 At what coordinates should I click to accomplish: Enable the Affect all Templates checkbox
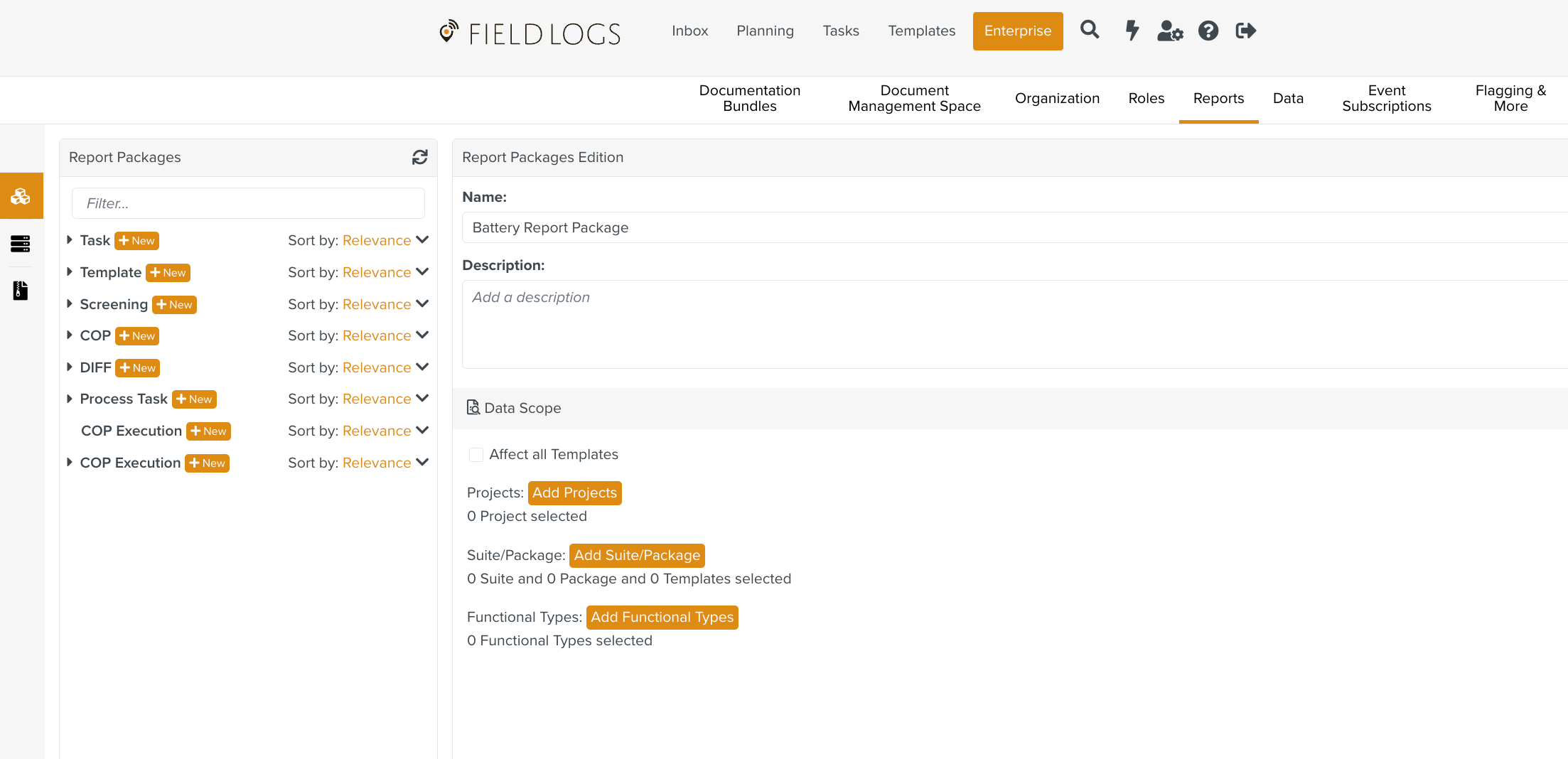(x=476, y=455)
